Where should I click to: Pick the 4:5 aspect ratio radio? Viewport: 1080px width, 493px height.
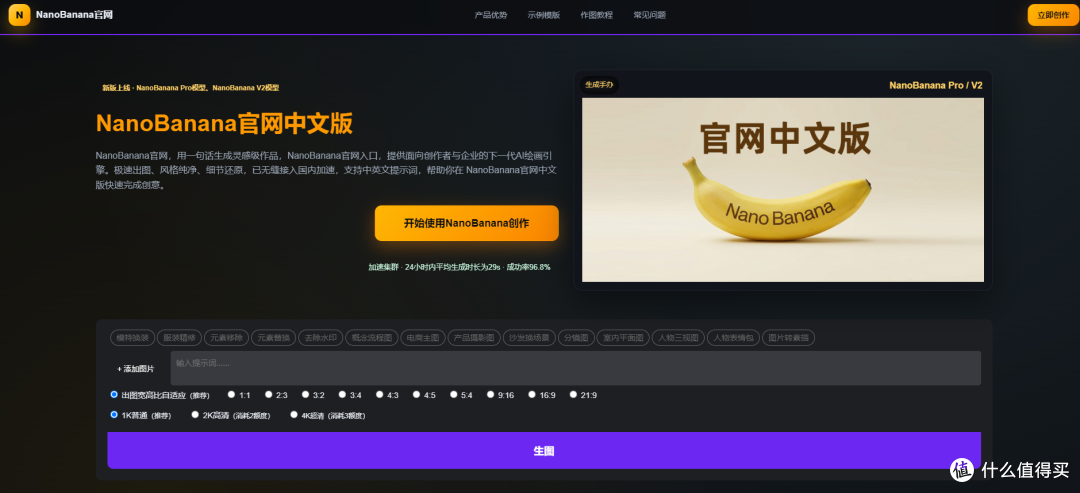point(417,395)
